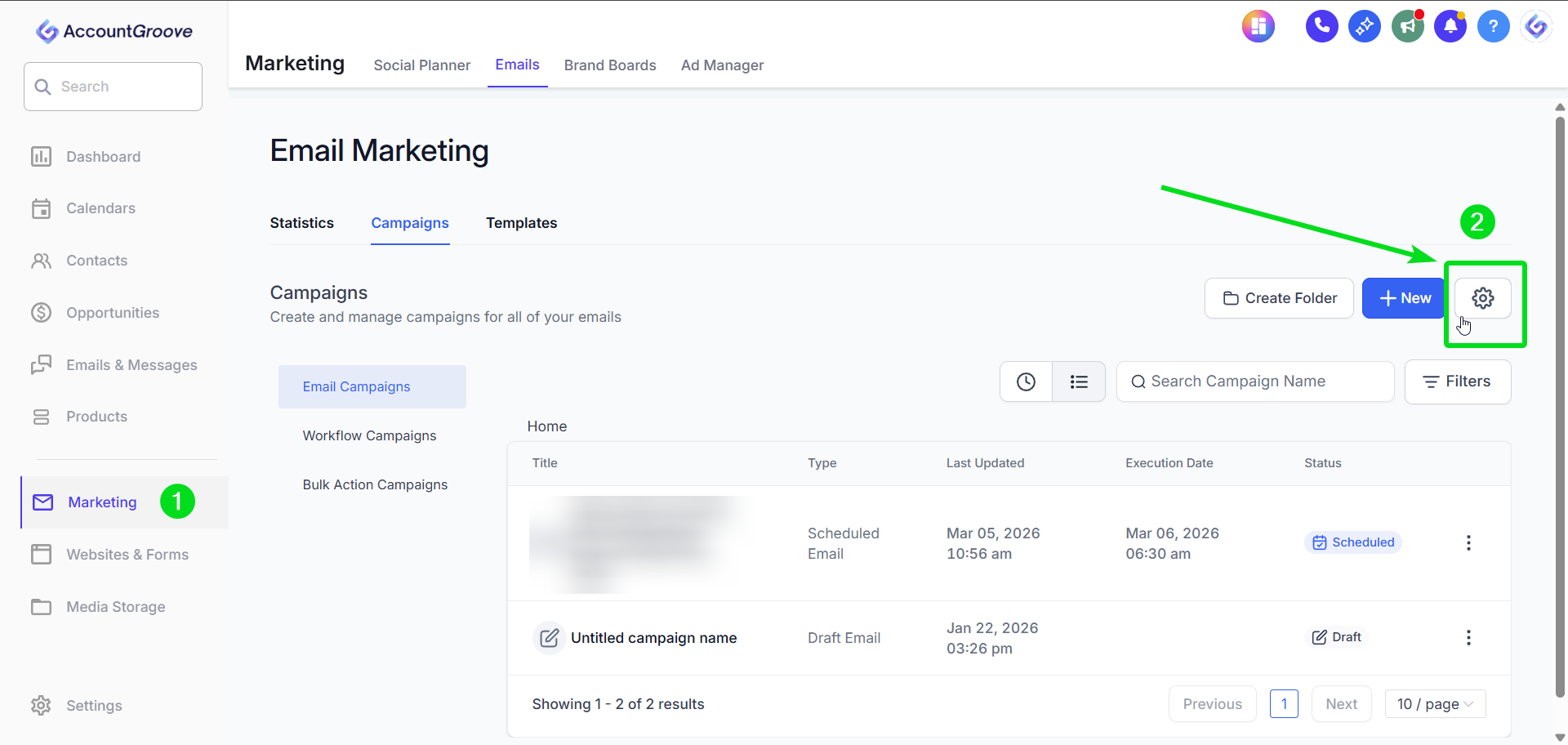Click the Scheduled status badge
The width and height of the screenshot is (1568, 745).
[1353, 542]
